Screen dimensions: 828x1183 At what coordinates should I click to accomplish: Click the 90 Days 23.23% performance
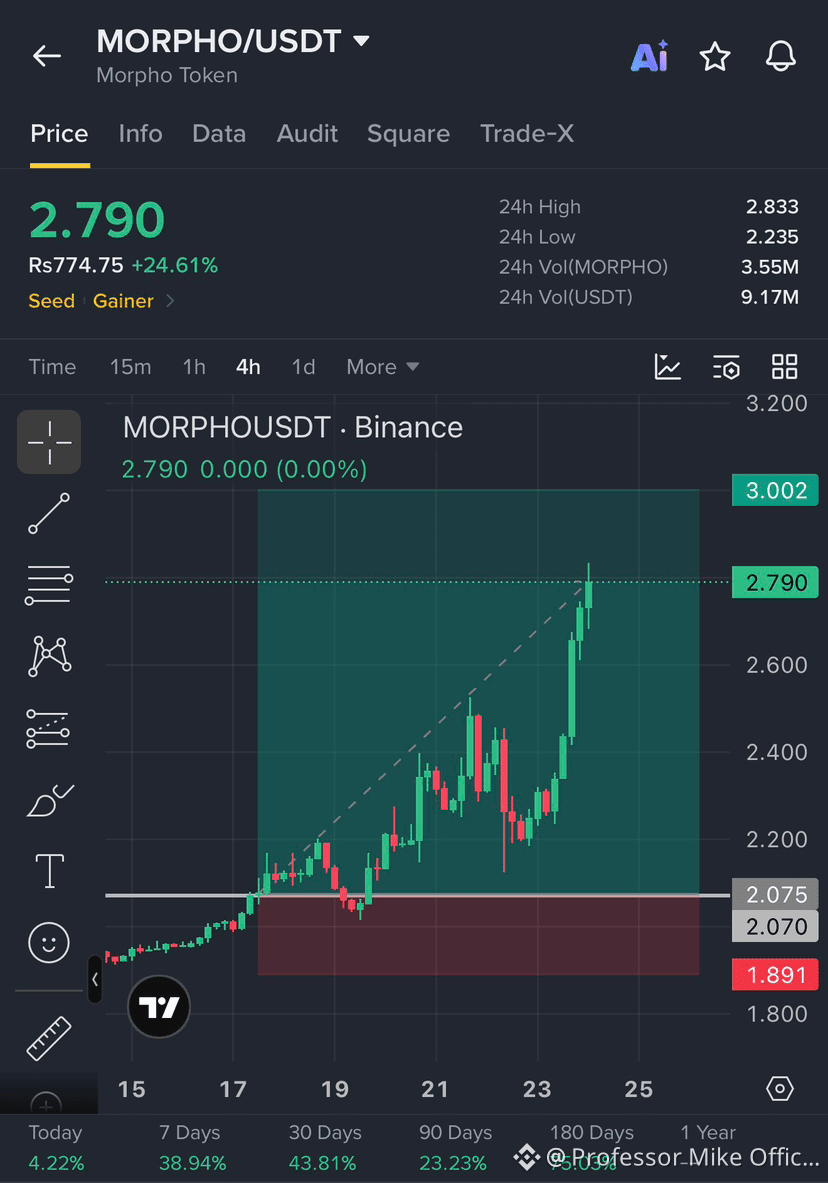454,1148
